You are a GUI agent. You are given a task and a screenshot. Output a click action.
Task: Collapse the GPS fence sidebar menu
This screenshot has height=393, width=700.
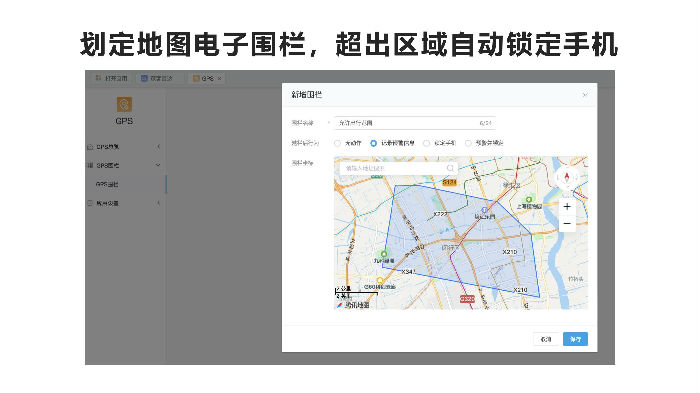pos(158,165)
